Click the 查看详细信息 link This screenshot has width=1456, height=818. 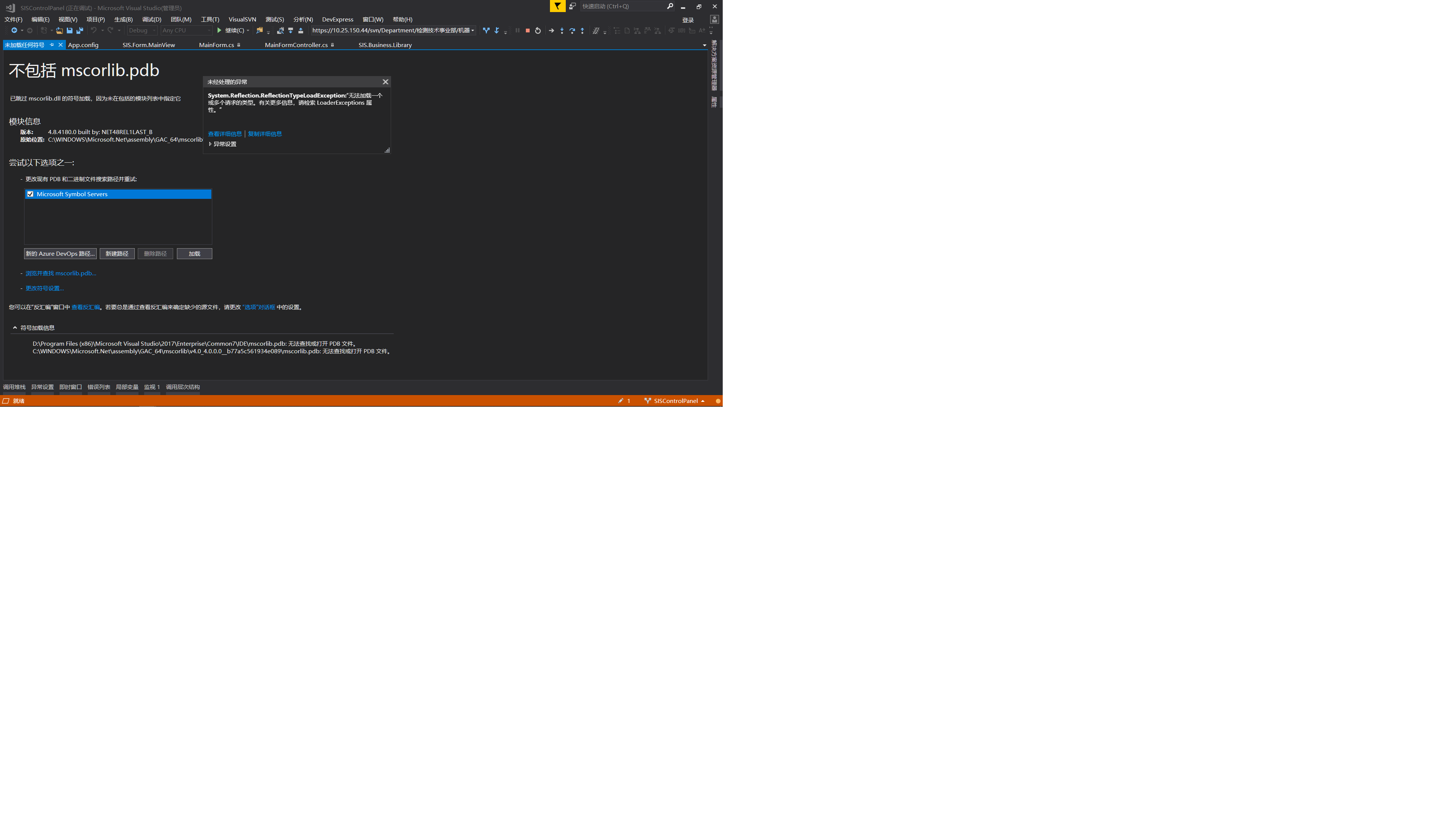click(x=225, y=134)
